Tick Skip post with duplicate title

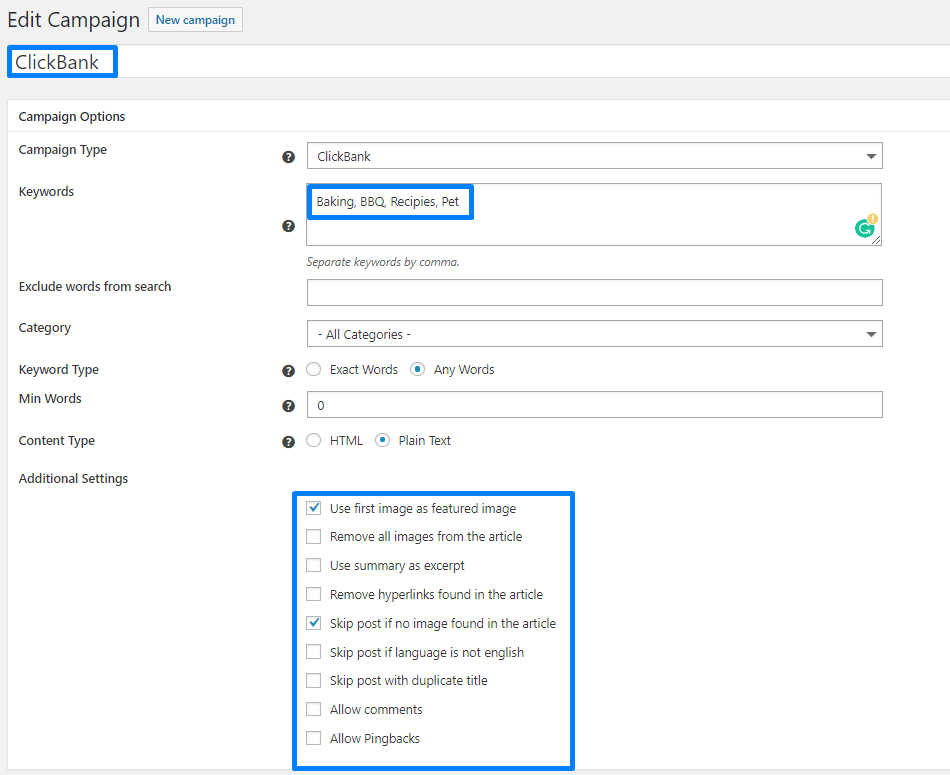[314, 681]
